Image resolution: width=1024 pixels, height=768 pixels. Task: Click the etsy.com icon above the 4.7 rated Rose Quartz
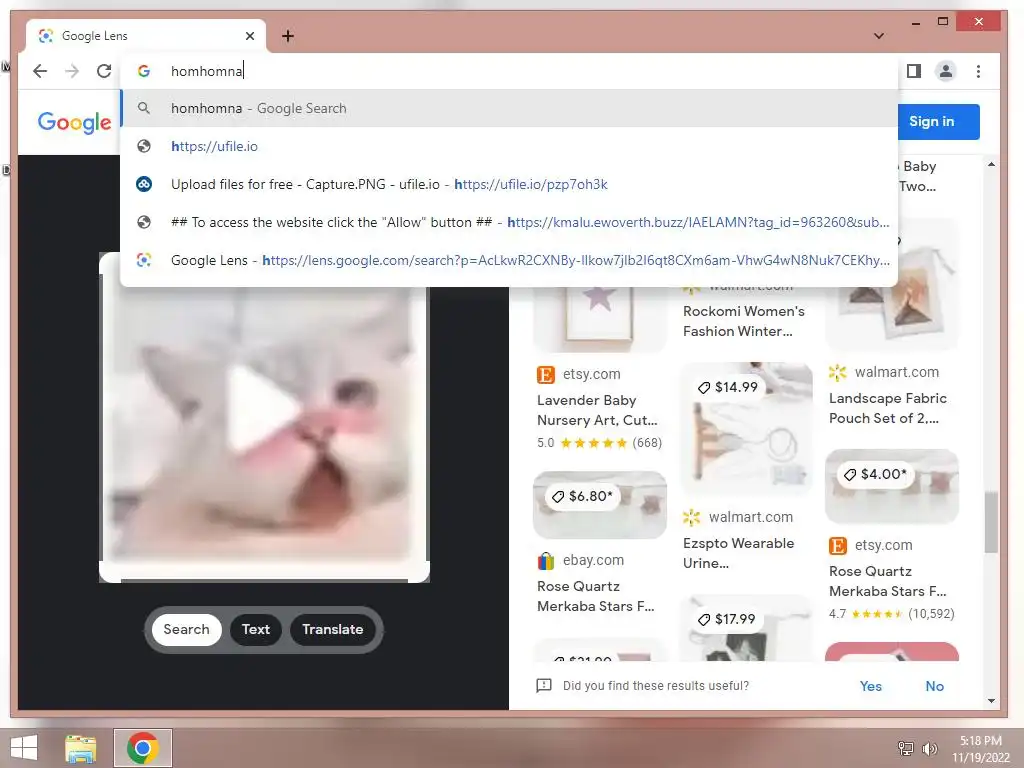point(837,545)
